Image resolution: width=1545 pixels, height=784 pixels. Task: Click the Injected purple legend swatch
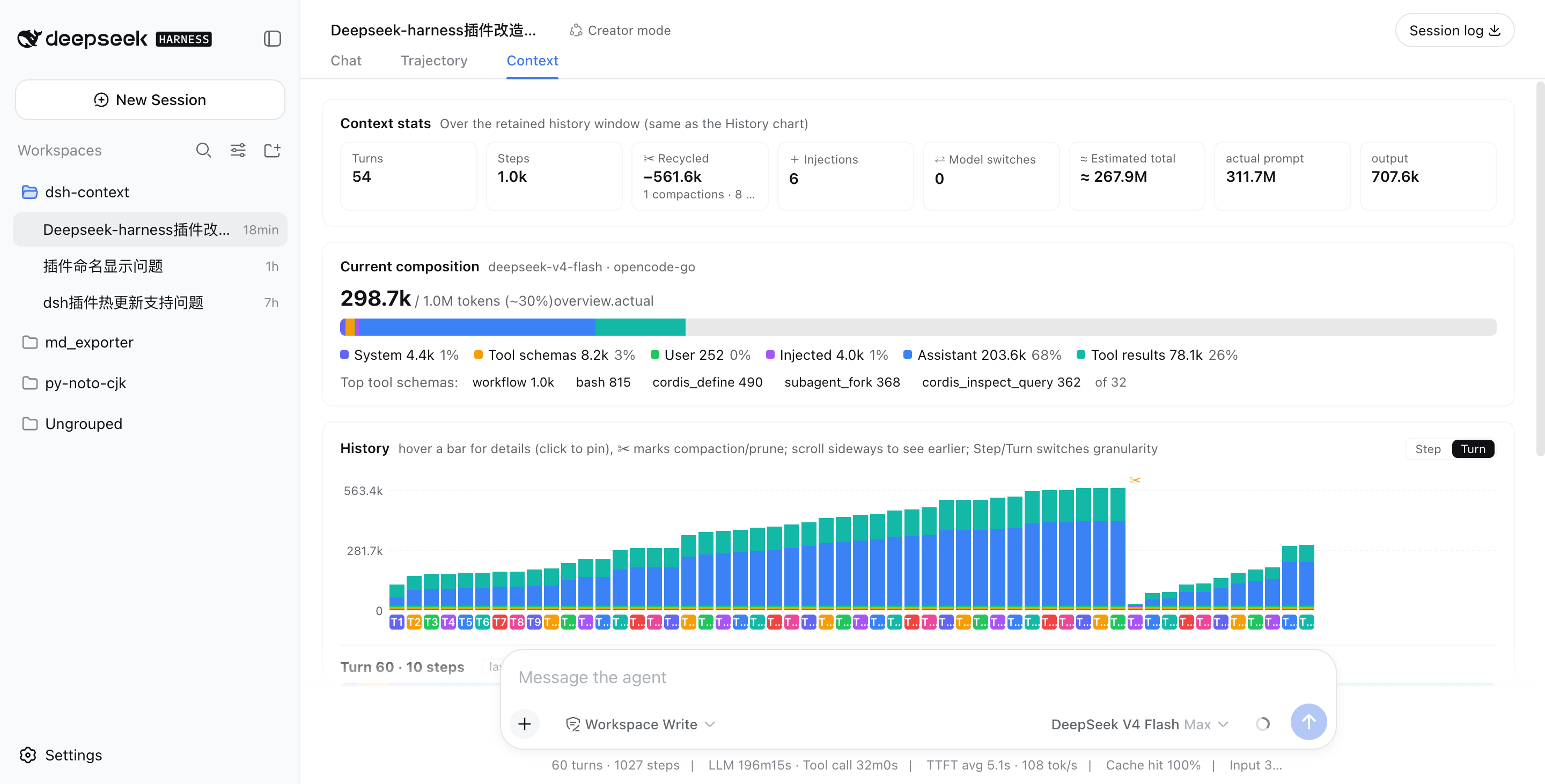(770, 355)
